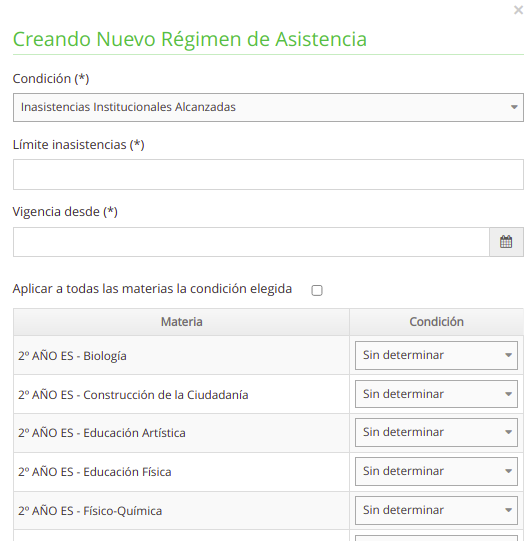Click the Límite inasistencias input field

(x=268, y=175)
